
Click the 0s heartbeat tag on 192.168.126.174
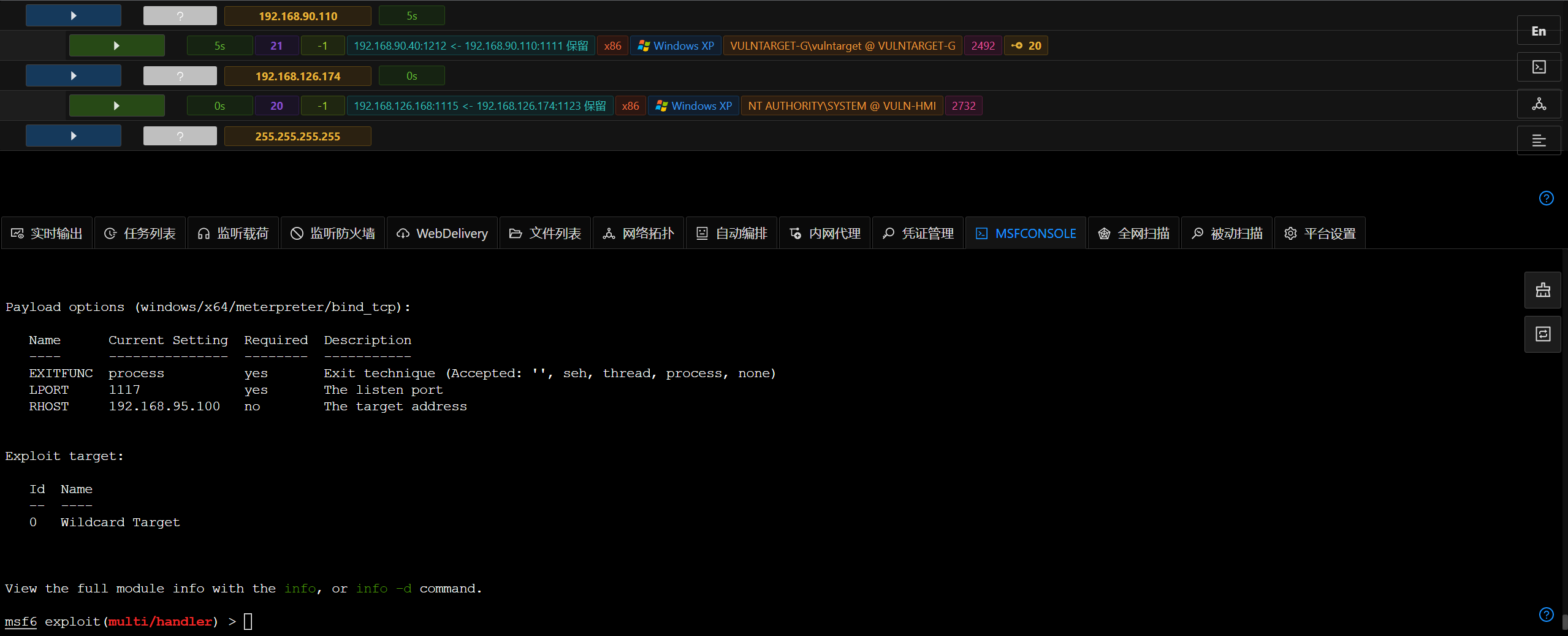(412, 76)
